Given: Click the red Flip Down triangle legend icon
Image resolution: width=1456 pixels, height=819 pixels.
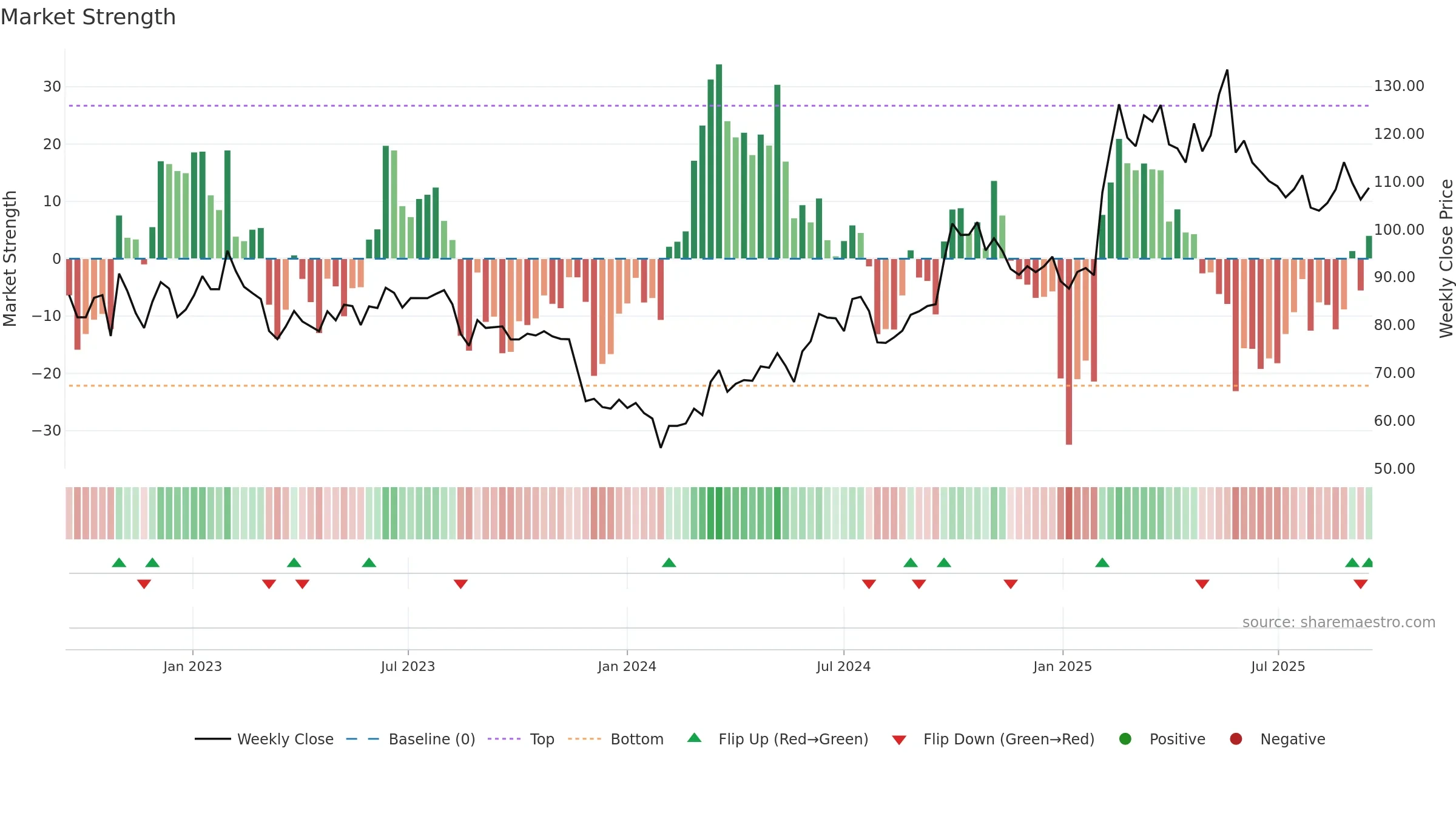Looking at the screenshot, I should [900, 740].
